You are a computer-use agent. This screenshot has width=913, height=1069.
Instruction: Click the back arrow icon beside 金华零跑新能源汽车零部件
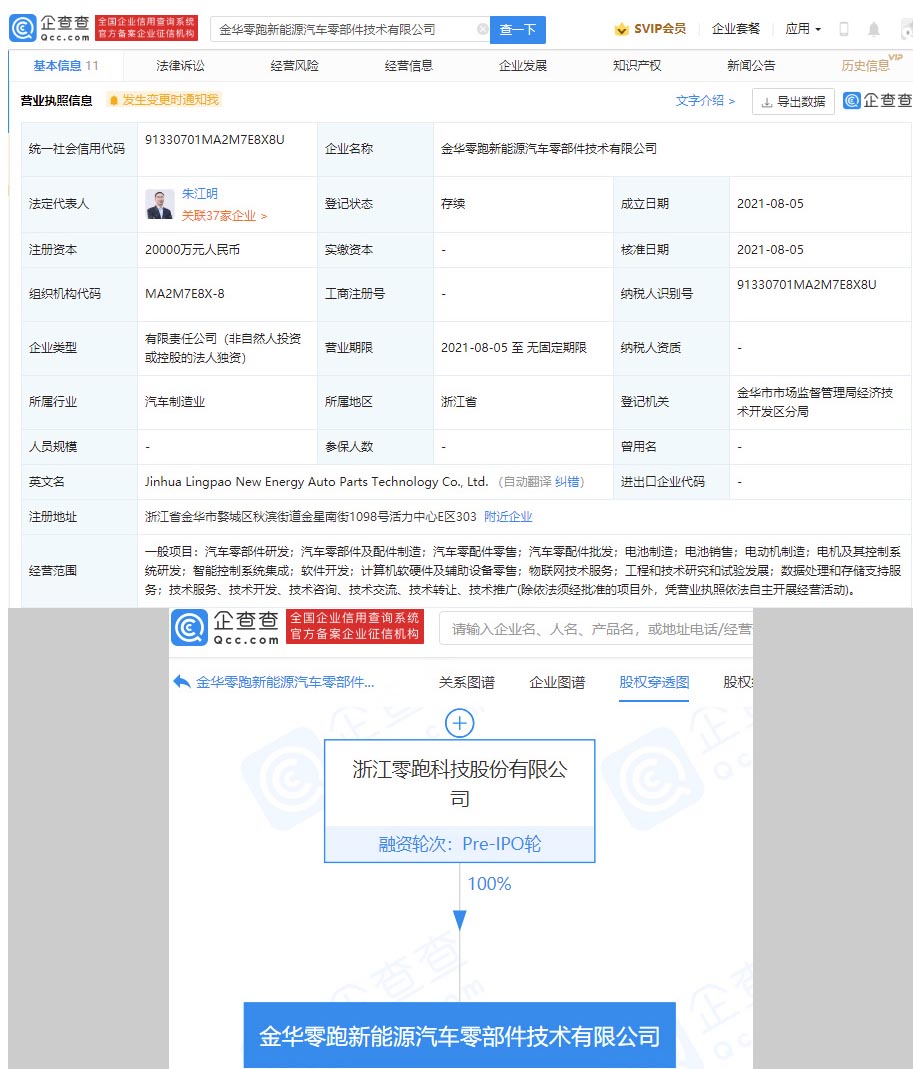coord(181,682)
